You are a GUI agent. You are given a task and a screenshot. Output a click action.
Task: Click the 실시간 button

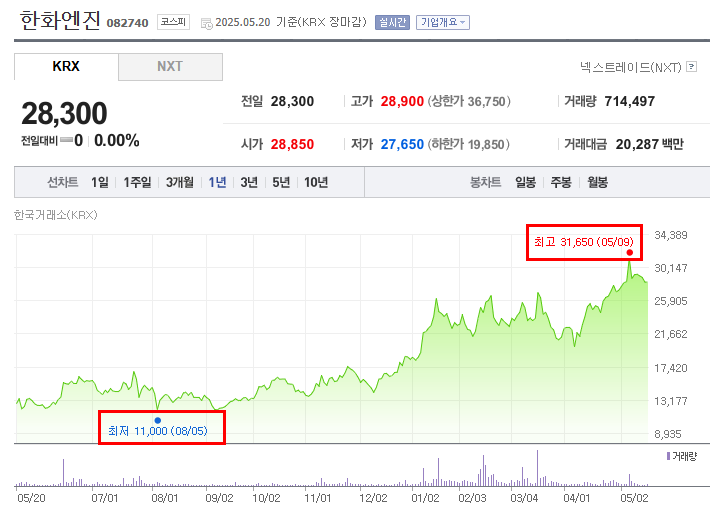point(392,22)
